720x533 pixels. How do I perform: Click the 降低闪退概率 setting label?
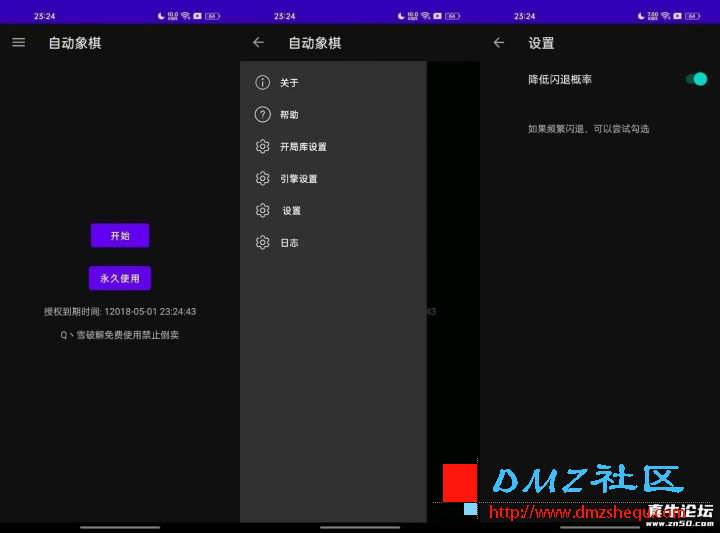pos(560,79)
